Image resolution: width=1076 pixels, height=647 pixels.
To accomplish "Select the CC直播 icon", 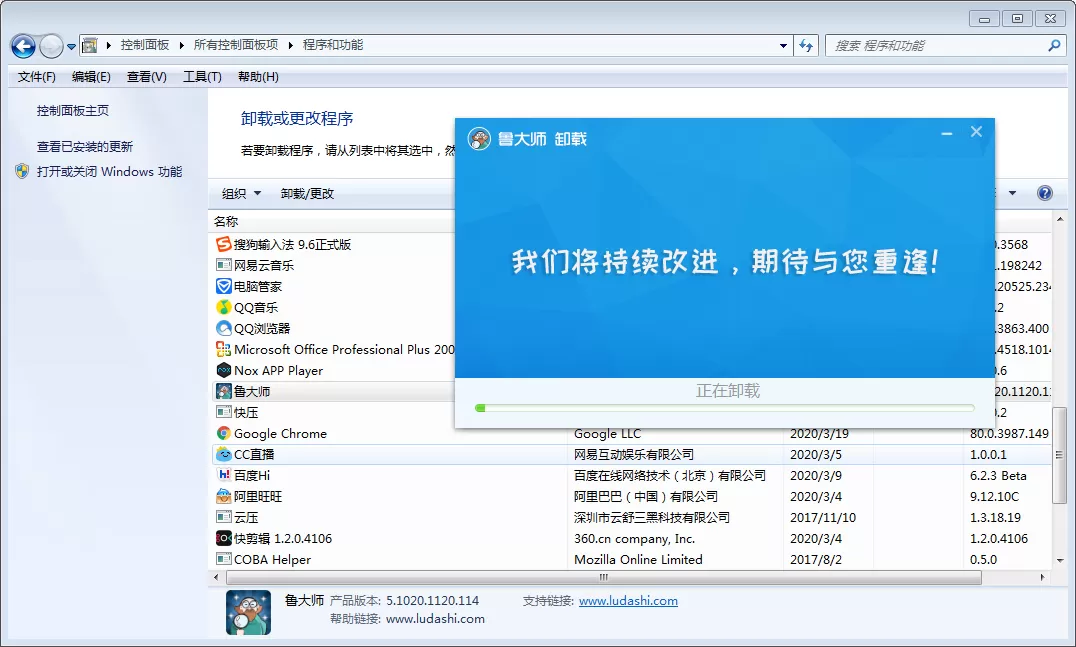I will pyautogui.click(x=224, y=454).
